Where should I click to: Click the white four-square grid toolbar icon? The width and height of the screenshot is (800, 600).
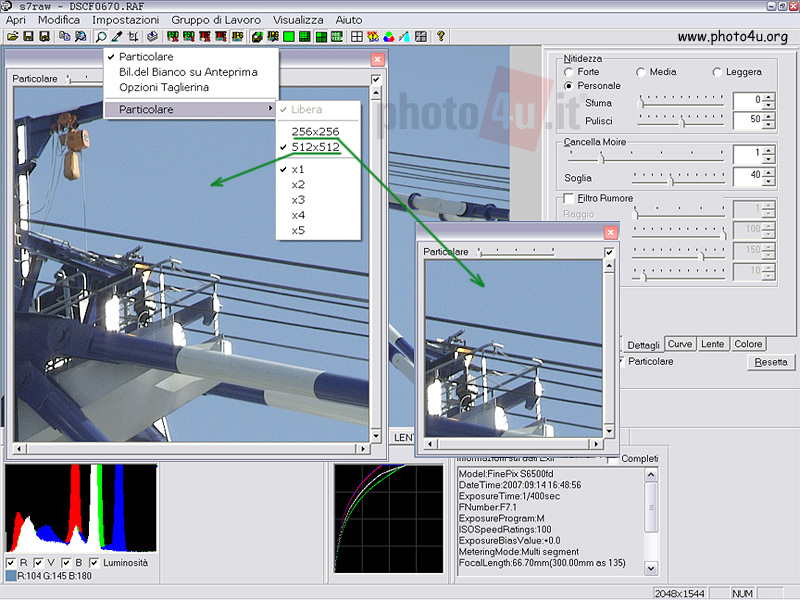coord(357,36)
